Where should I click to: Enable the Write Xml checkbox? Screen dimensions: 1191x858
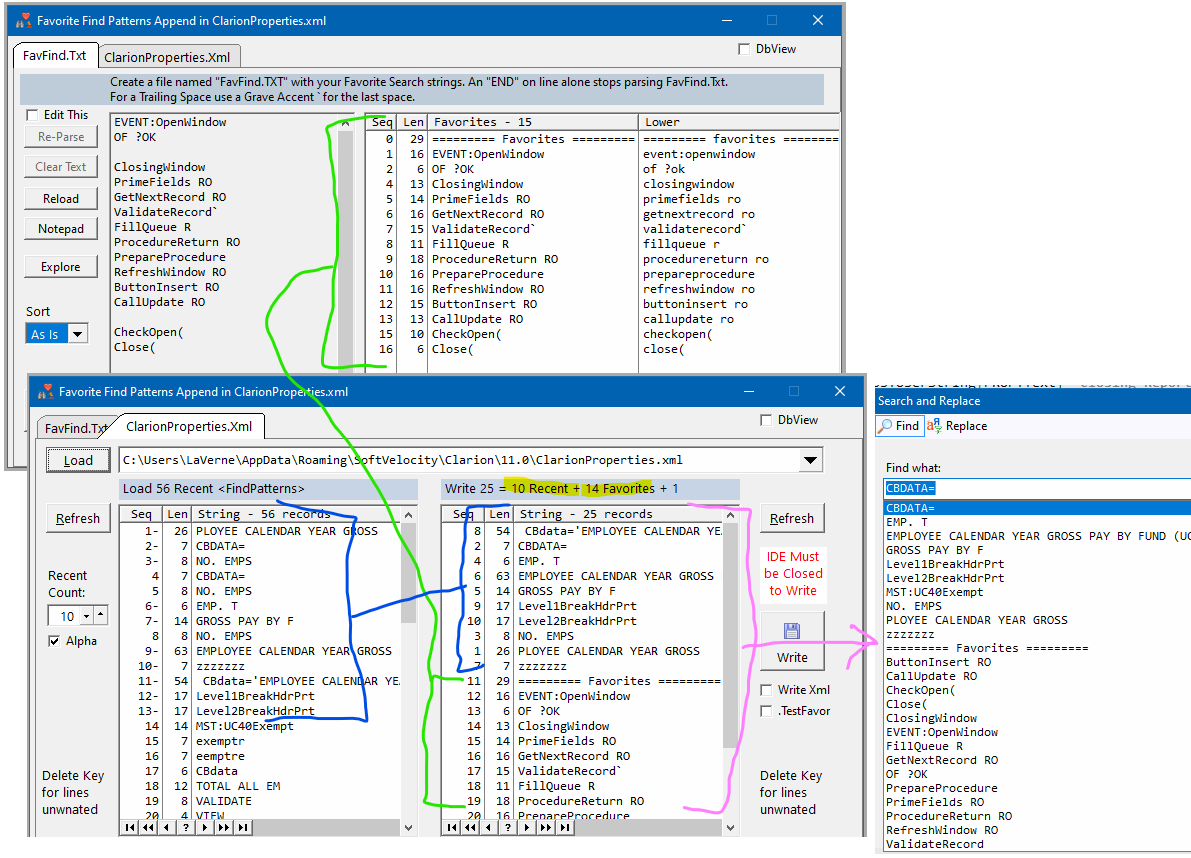point(766,690)
